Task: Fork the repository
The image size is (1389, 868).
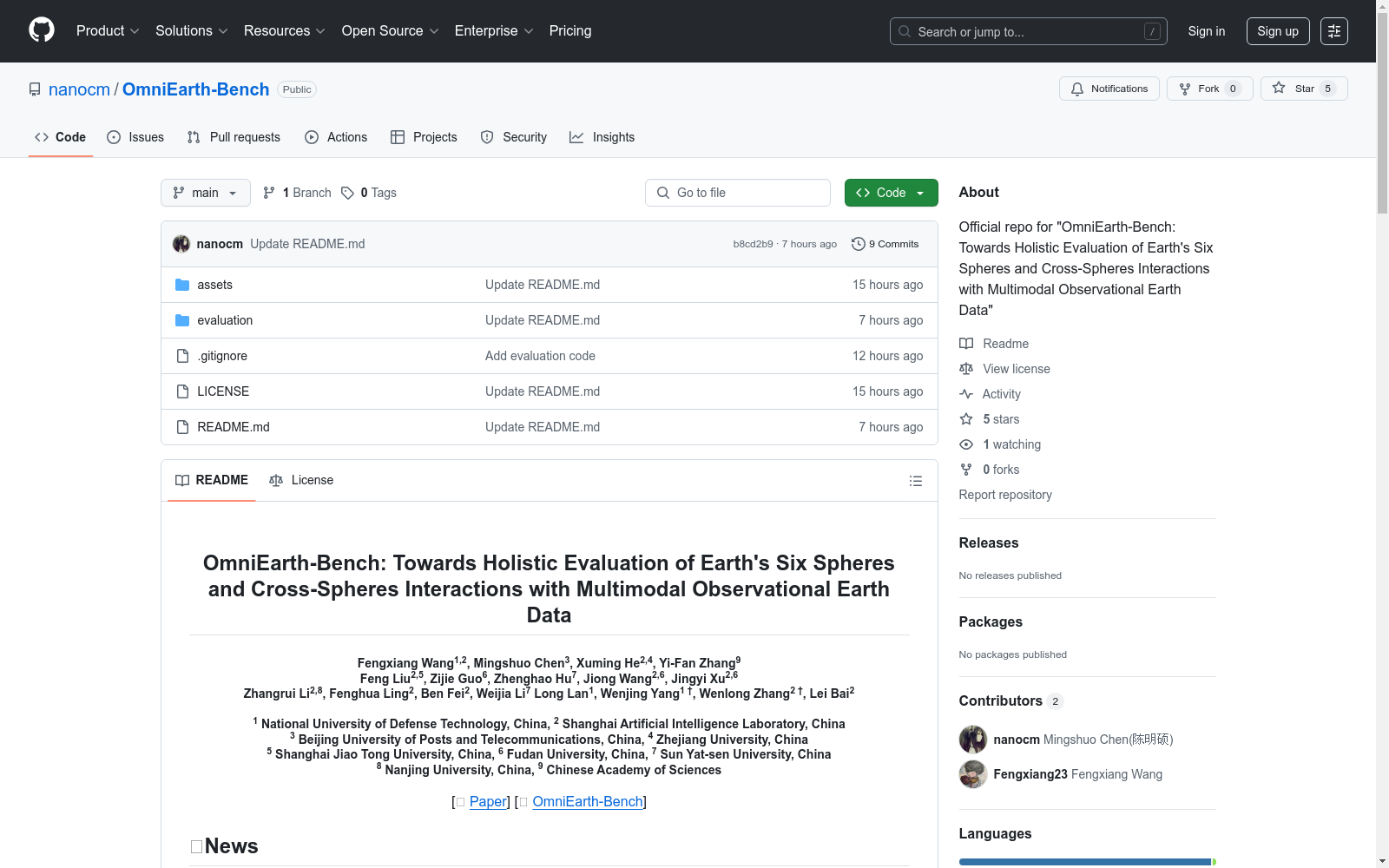Action: 1209,89
